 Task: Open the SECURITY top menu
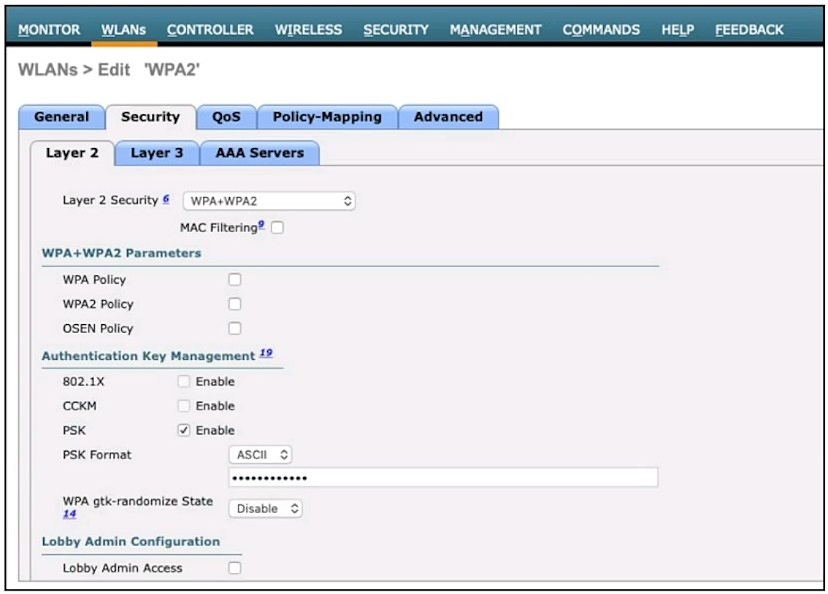click(396, 30)
